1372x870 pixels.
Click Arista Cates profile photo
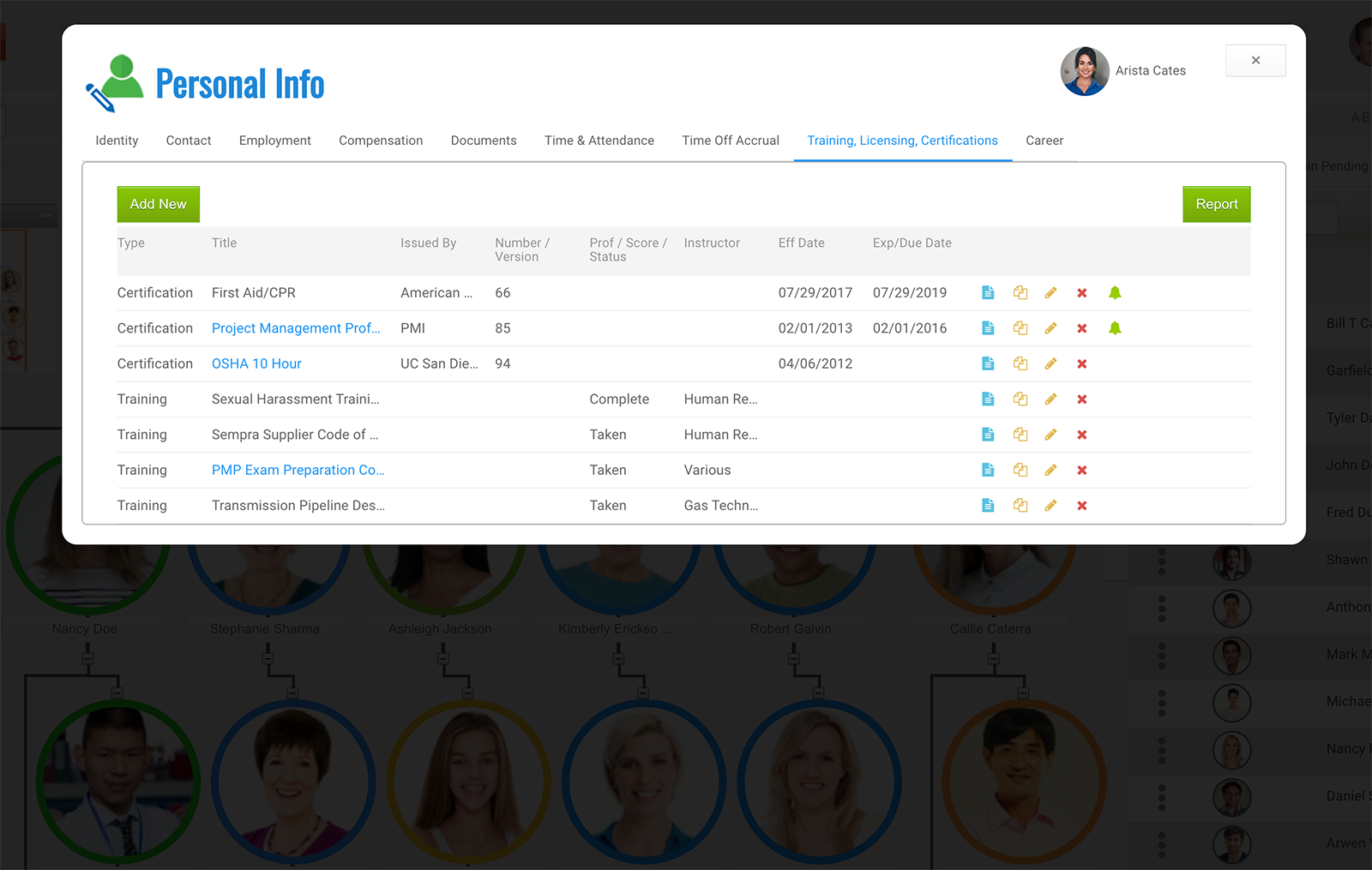point(1085,71)
